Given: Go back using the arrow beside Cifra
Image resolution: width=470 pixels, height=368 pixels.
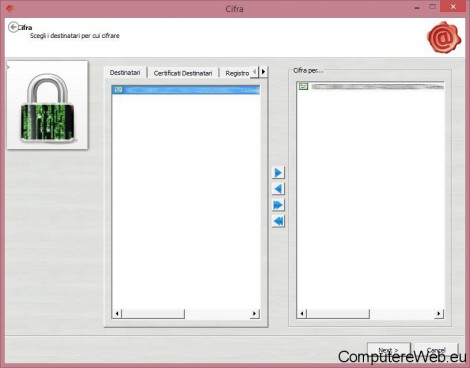Looking at the screenshot, I should tap(13, 27).
